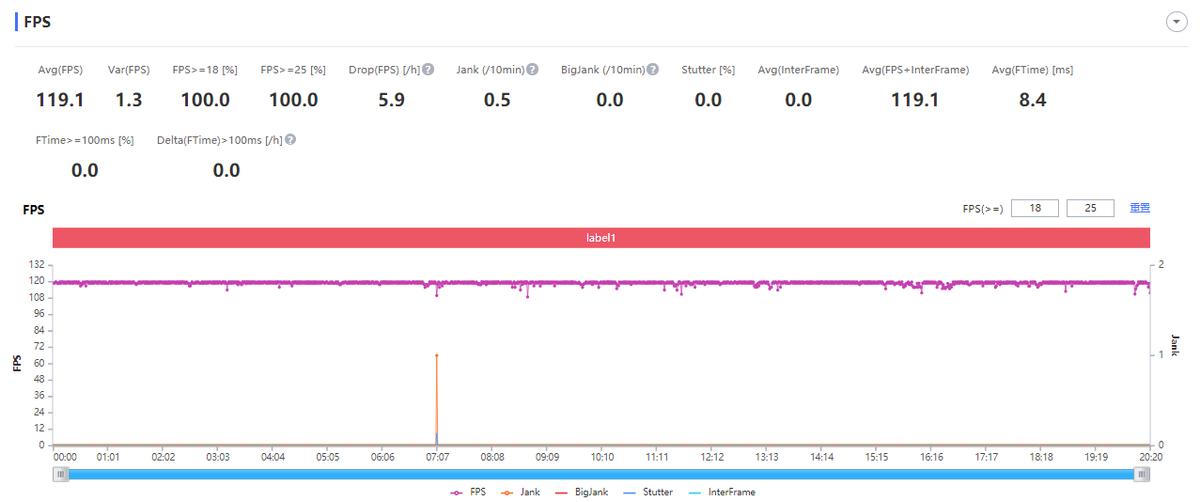
Task: Click the FPS threshold field showing 18
Action: (x=1036, y=208)
